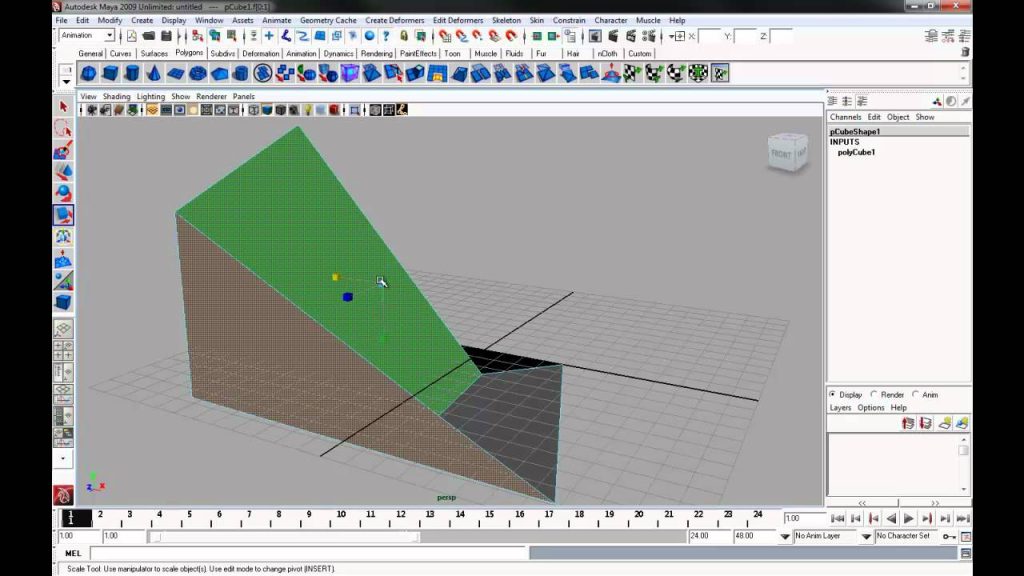Click the Open Scene folder icon

149,36
